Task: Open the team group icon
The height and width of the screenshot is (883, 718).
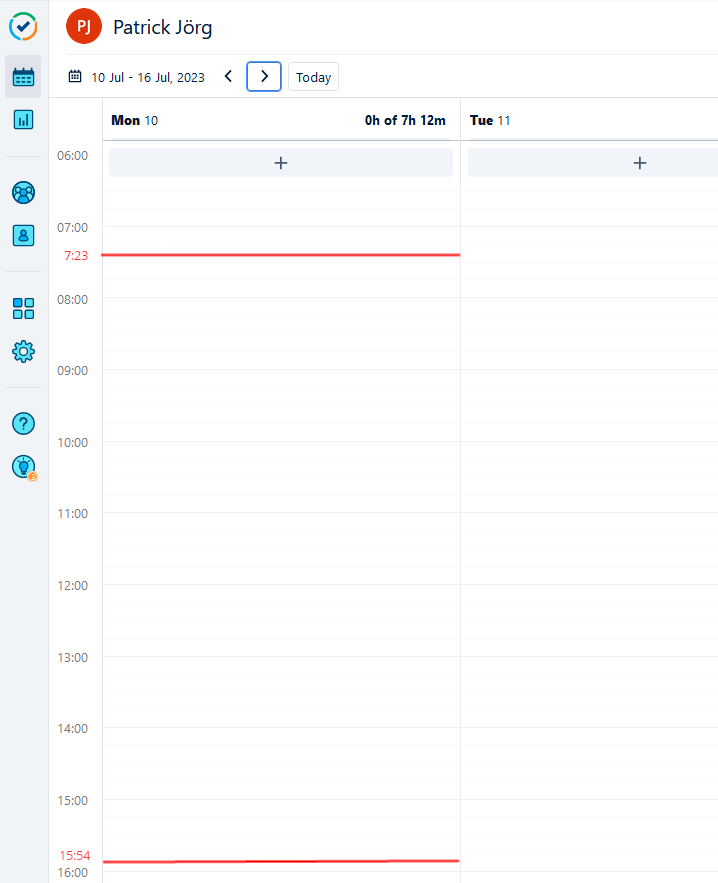Action: pos(23,192)
